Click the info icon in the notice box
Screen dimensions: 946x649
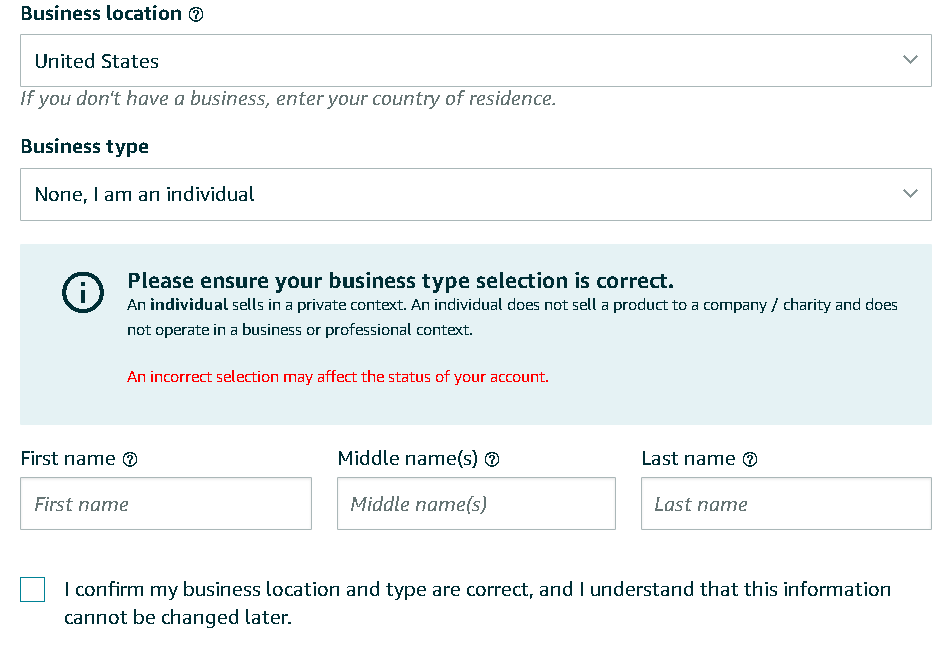[x=83, y=292]
